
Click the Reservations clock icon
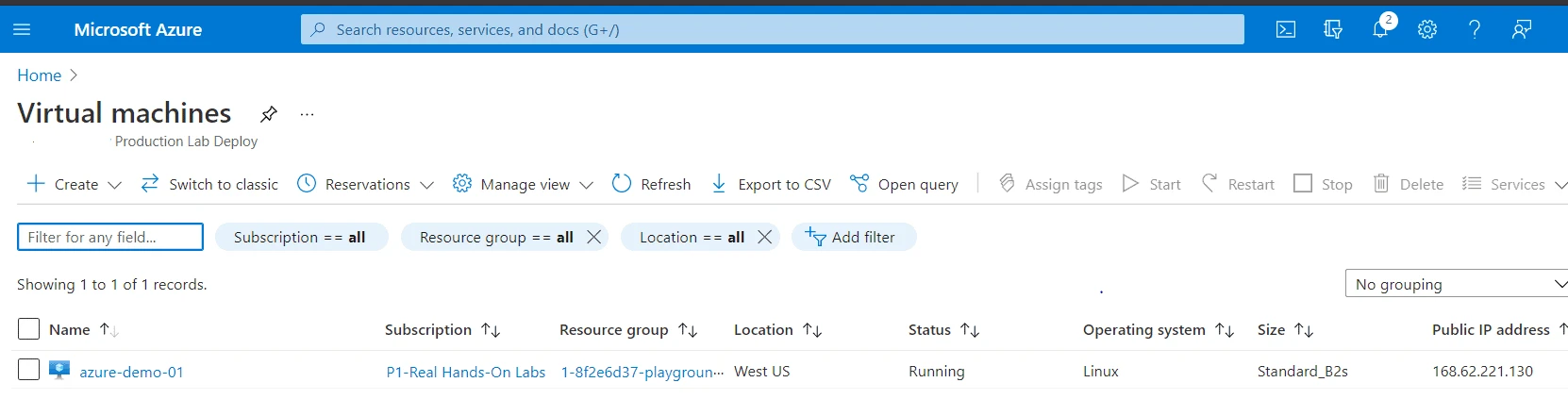[307, 183]
